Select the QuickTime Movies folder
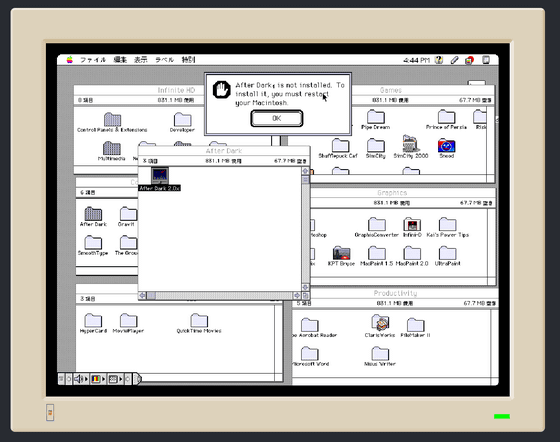Screen dimensions: 560x442 click(199, 323)
